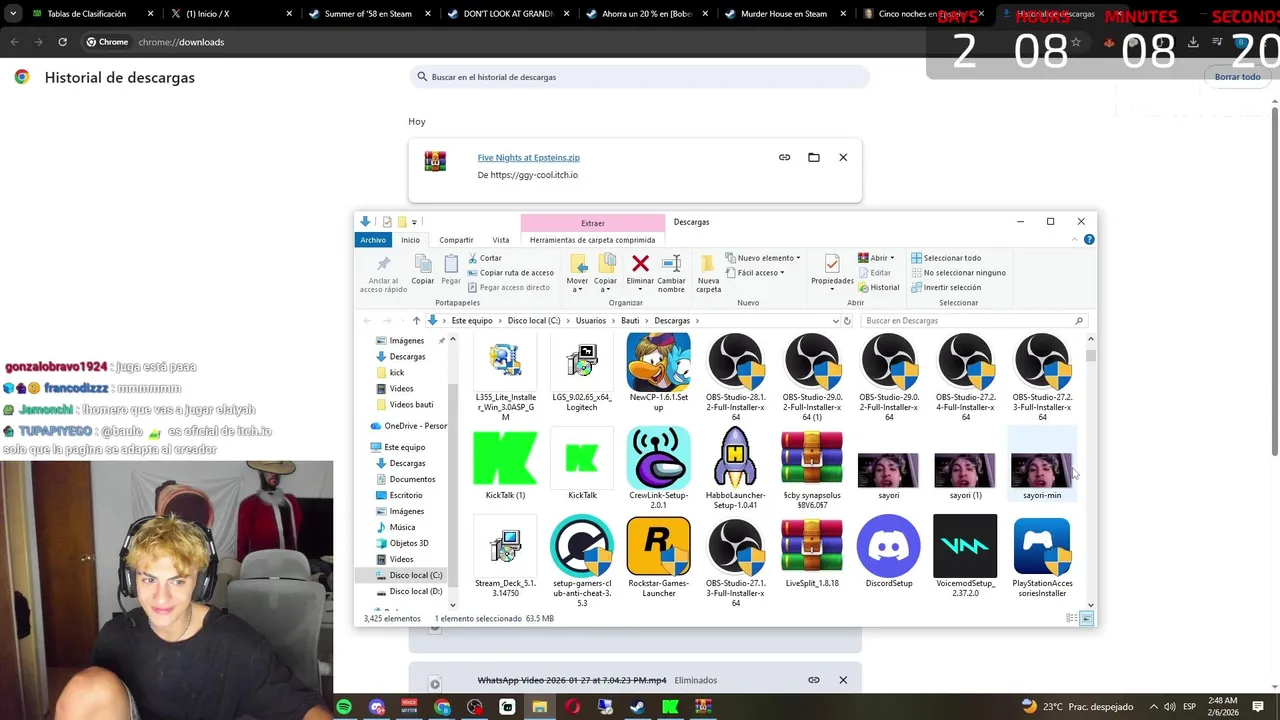Select the HabboLauncher-Setup rocket icon

(735, 458)
